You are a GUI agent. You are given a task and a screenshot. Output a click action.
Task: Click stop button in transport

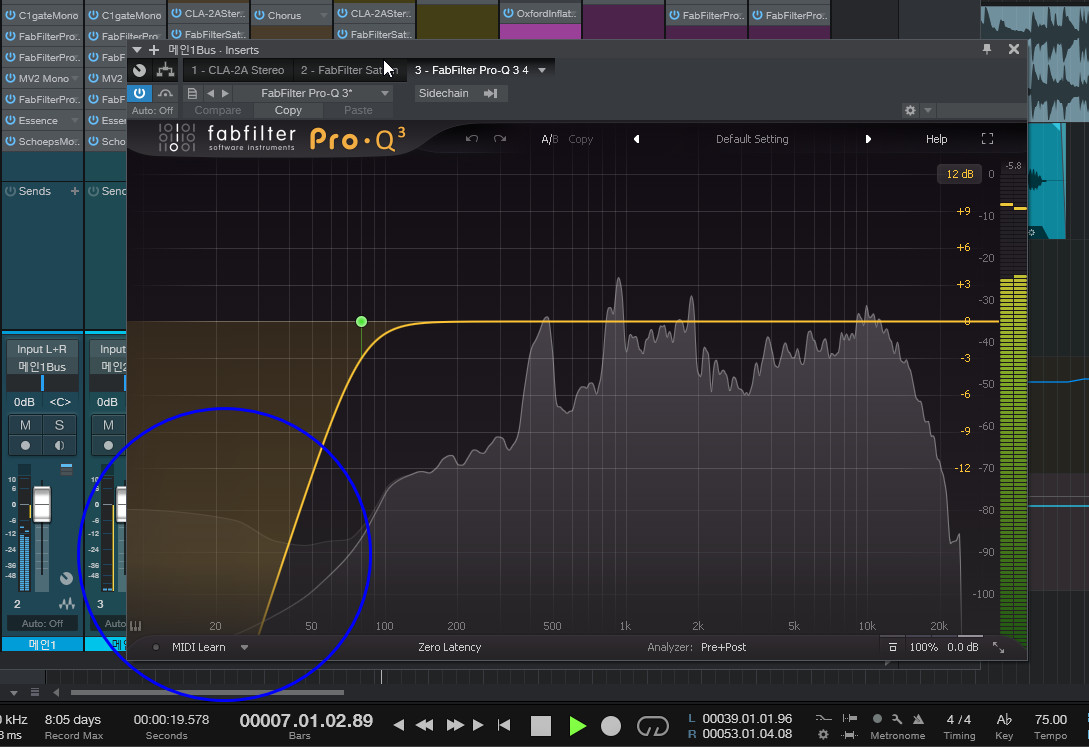pos(541,726)
